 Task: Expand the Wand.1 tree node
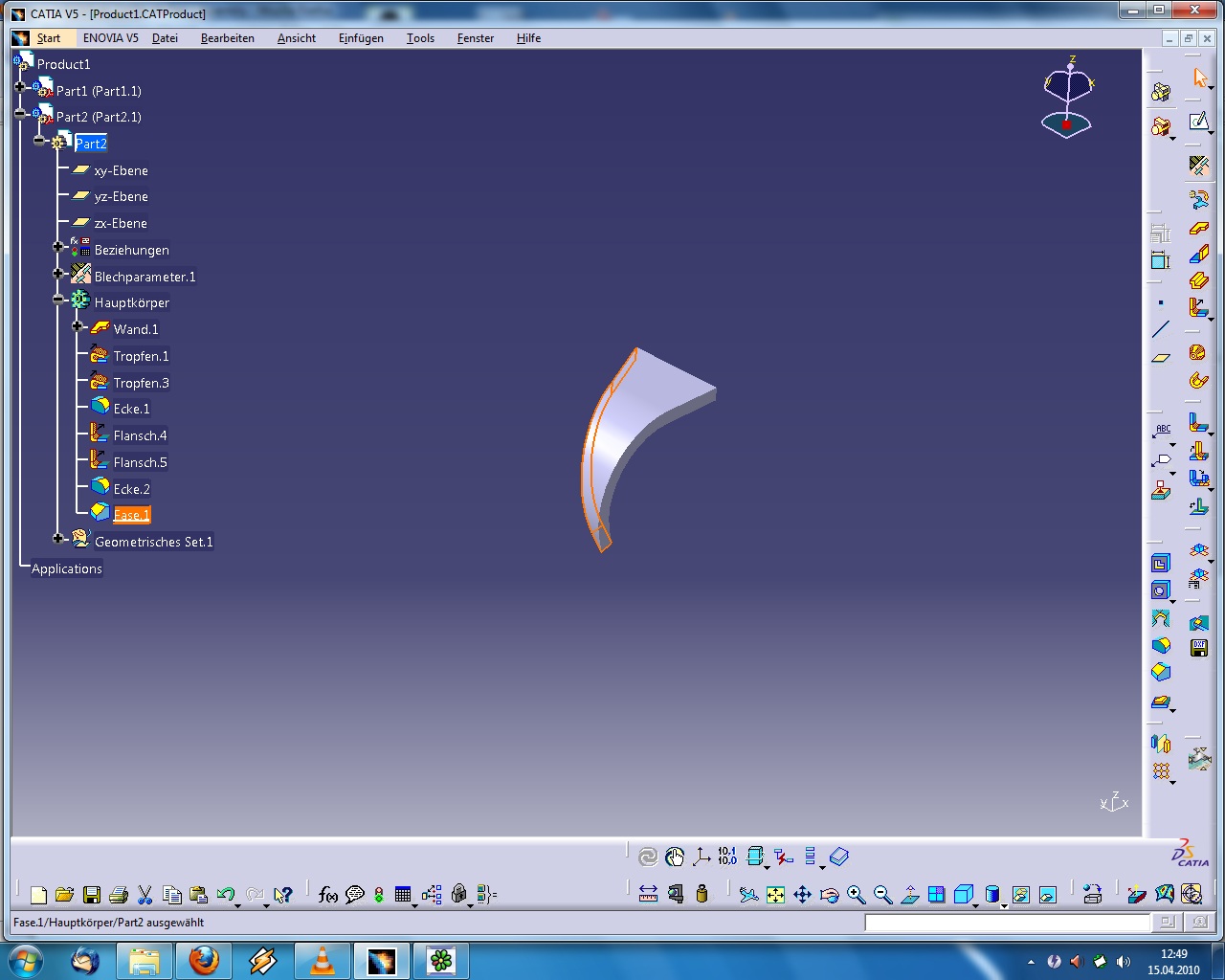click(x=78, y=326)
